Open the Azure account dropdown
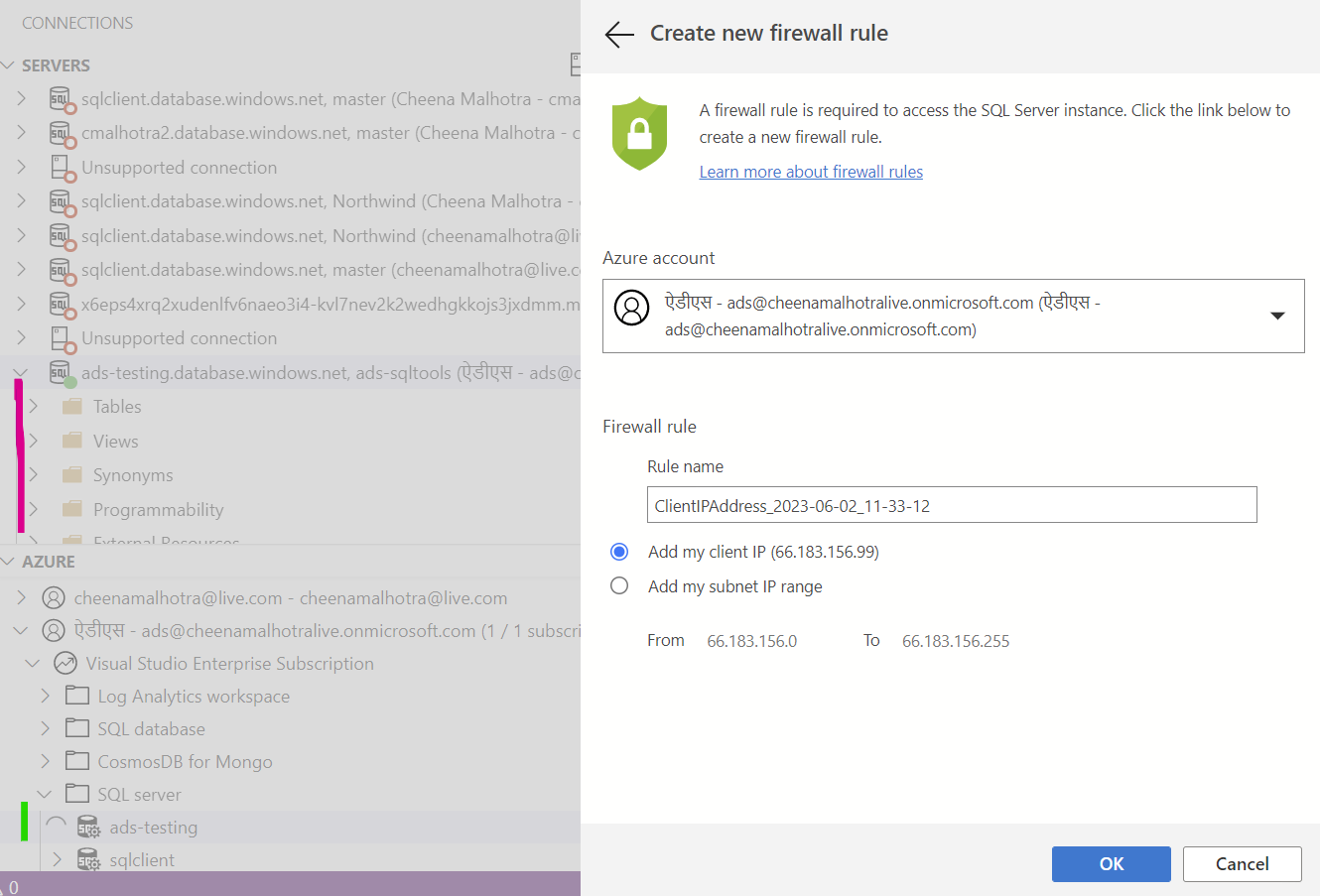Image resolution: width=1320 pixels, height=896 pixels. click(1276, 315)
